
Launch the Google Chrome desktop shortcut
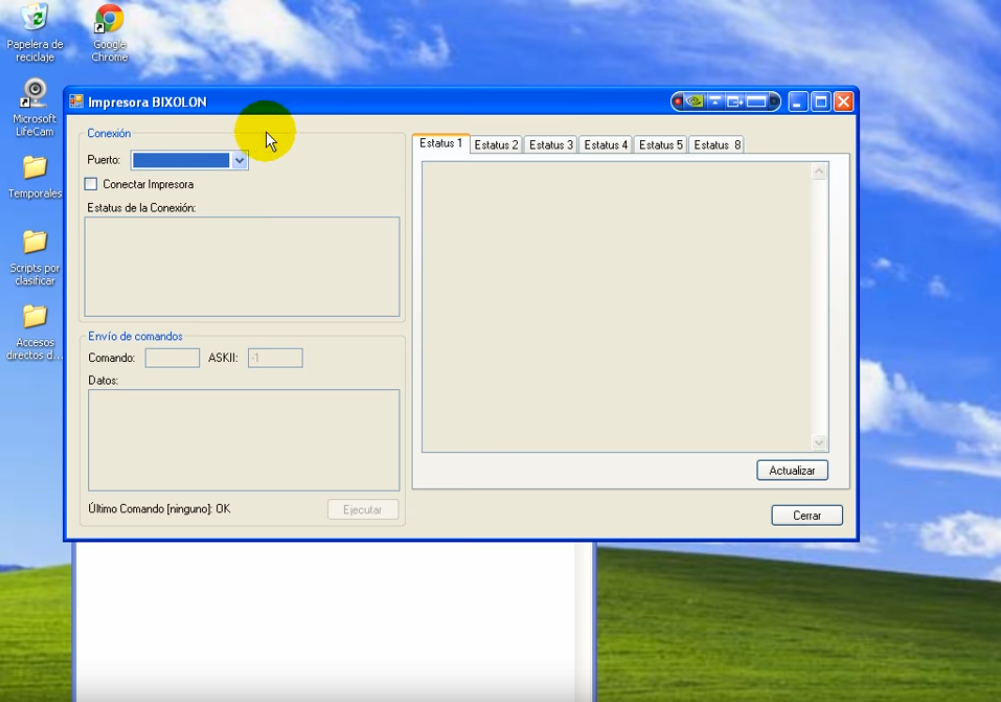click(x=109, y=34)
